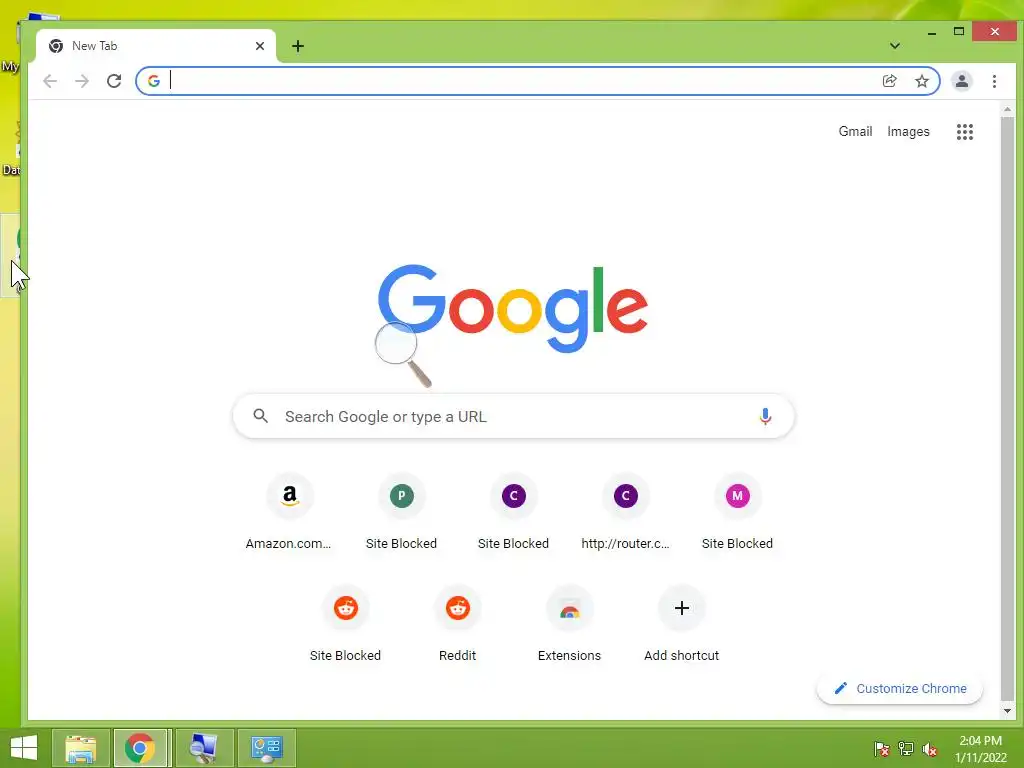
Task: Click the Chrome taskbar icon
Action: [x=140, y=748]
